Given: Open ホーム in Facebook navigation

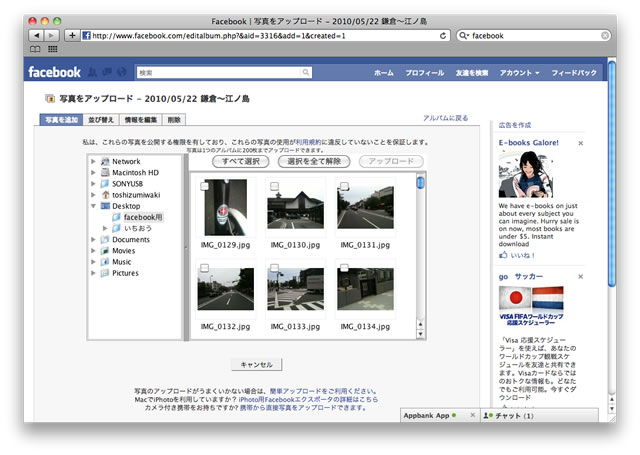Looking at the screenshot, I should [384, 73].
